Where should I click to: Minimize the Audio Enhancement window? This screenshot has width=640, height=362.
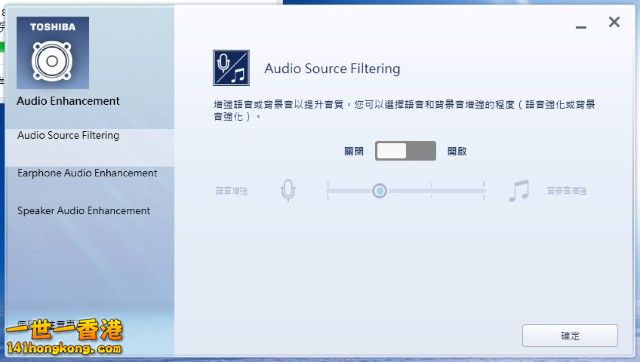click(x=581, y=27)
